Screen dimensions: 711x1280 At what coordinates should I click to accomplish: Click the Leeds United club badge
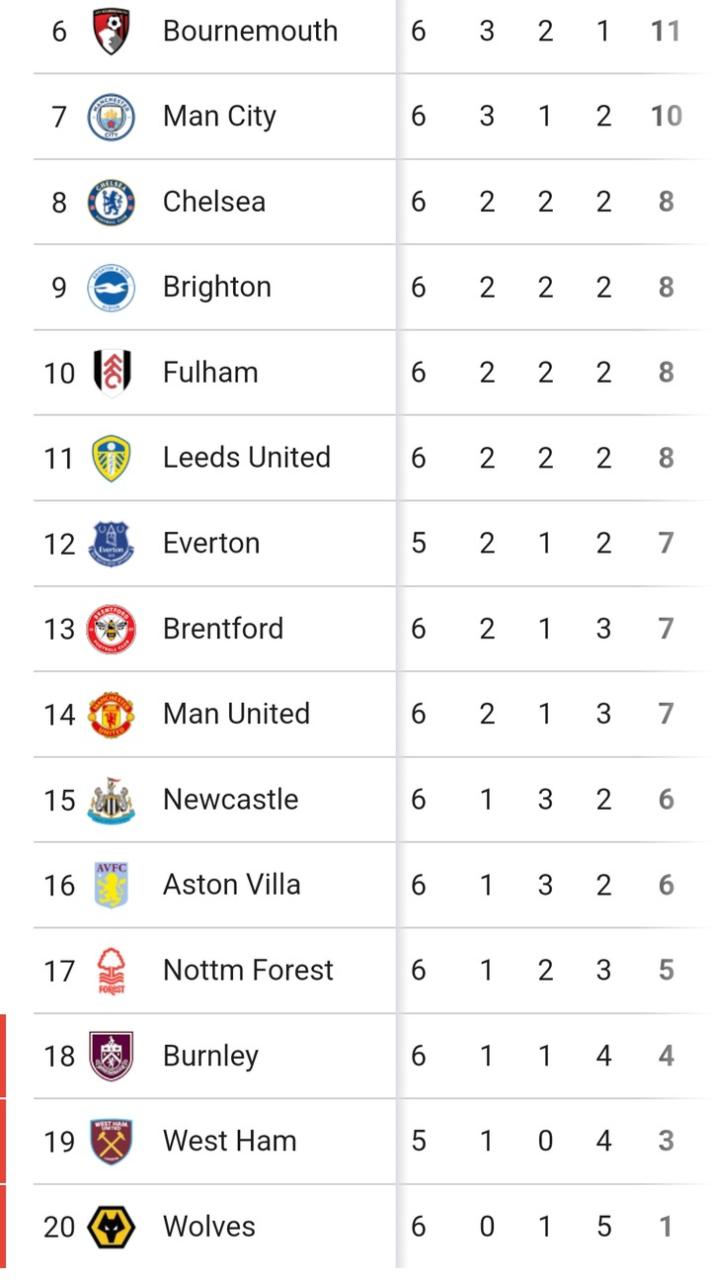click(111, 458)
